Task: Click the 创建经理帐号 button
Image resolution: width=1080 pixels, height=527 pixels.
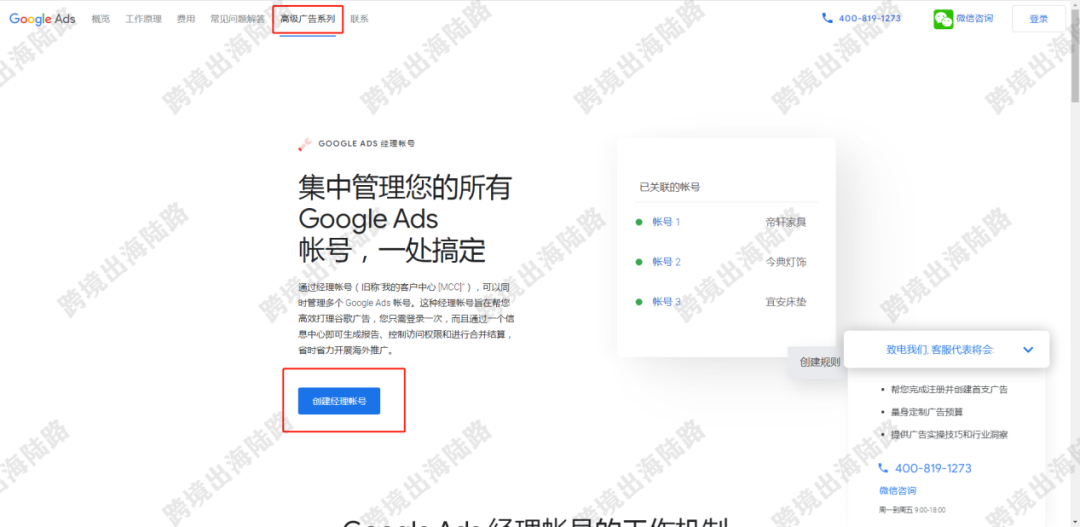Action: click(x=339, y=401)
